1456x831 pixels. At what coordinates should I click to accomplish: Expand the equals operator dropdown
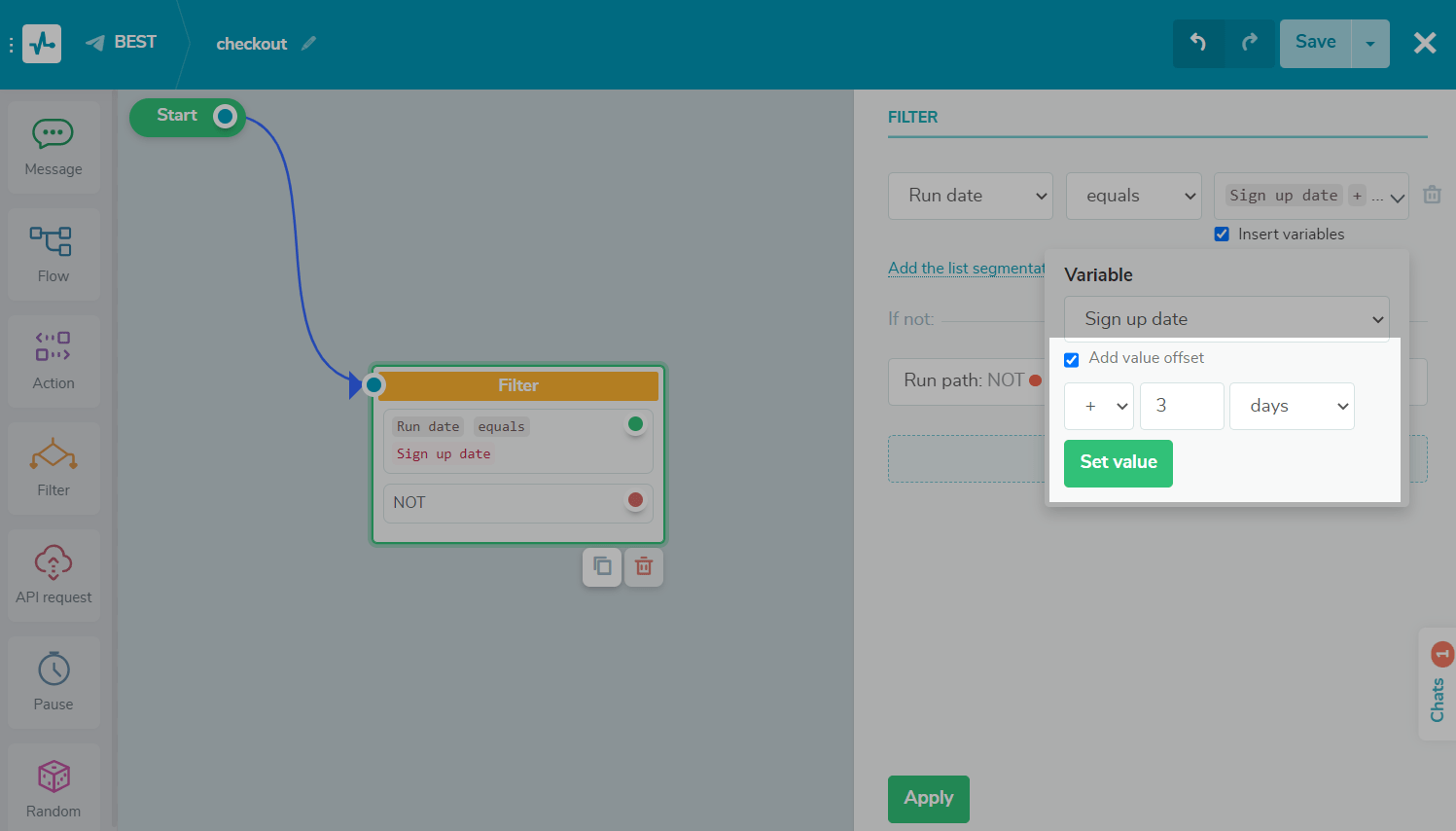pos(1133,196)
